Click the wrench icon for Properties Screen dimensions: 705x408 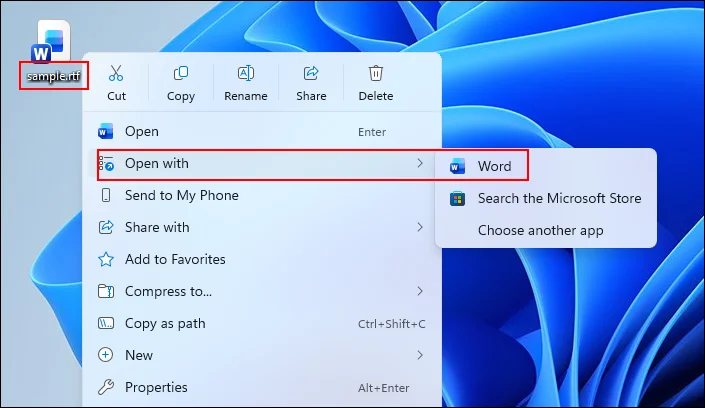(106, 387)
